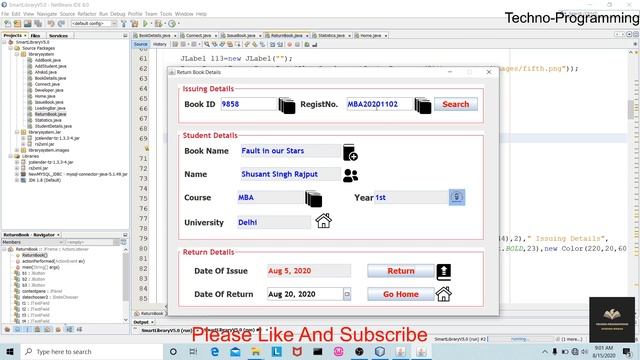Screen dimensions: 640x360
Task: Open the Tools menu
Action: click(x=166, y=14)
